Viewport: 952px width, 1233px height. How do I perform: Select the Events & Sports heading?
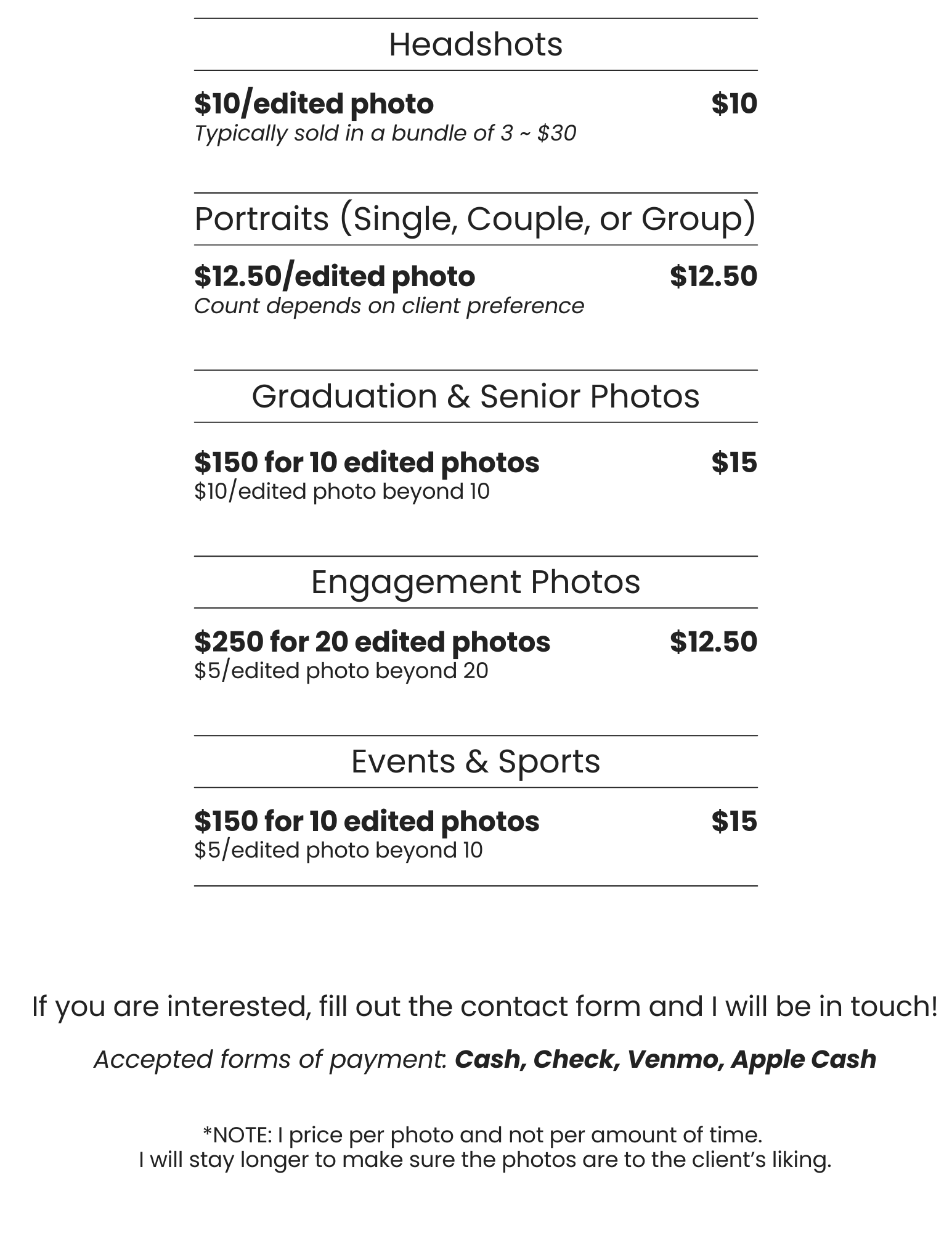475,761
